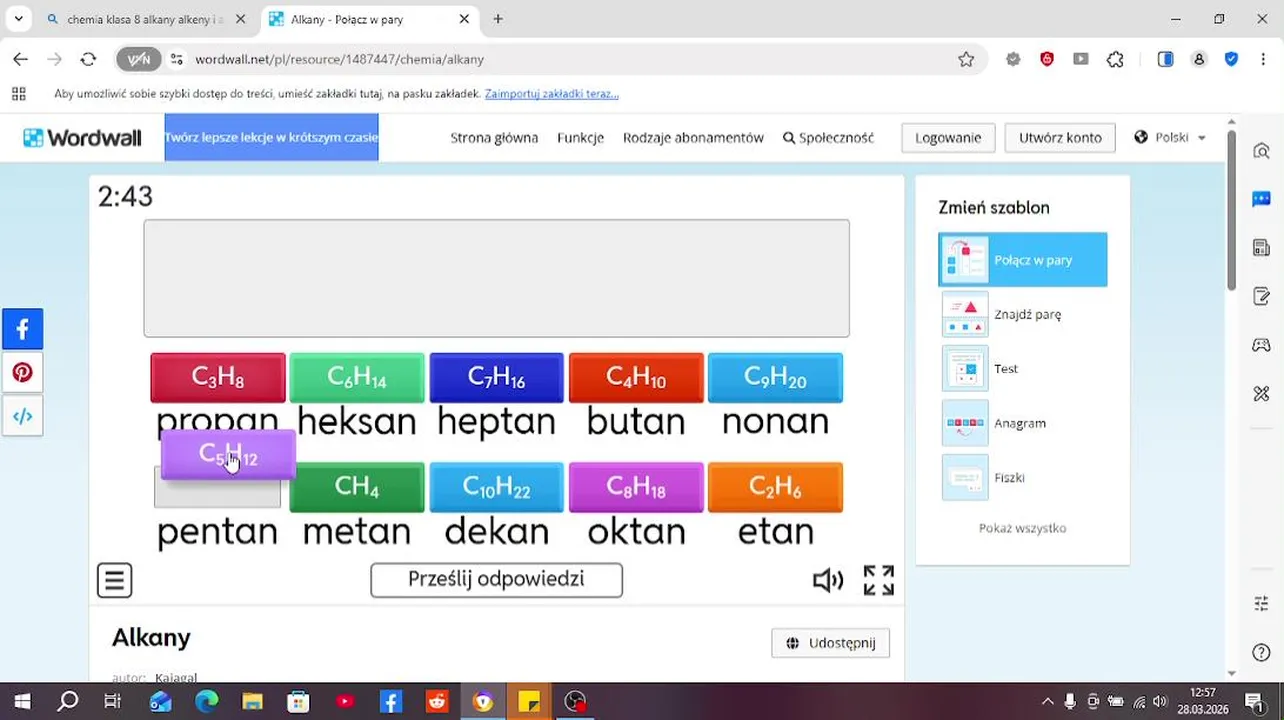The image size is (1284, 720).
Task: Open Windows Start menu
Action: [x=22, y=701]
